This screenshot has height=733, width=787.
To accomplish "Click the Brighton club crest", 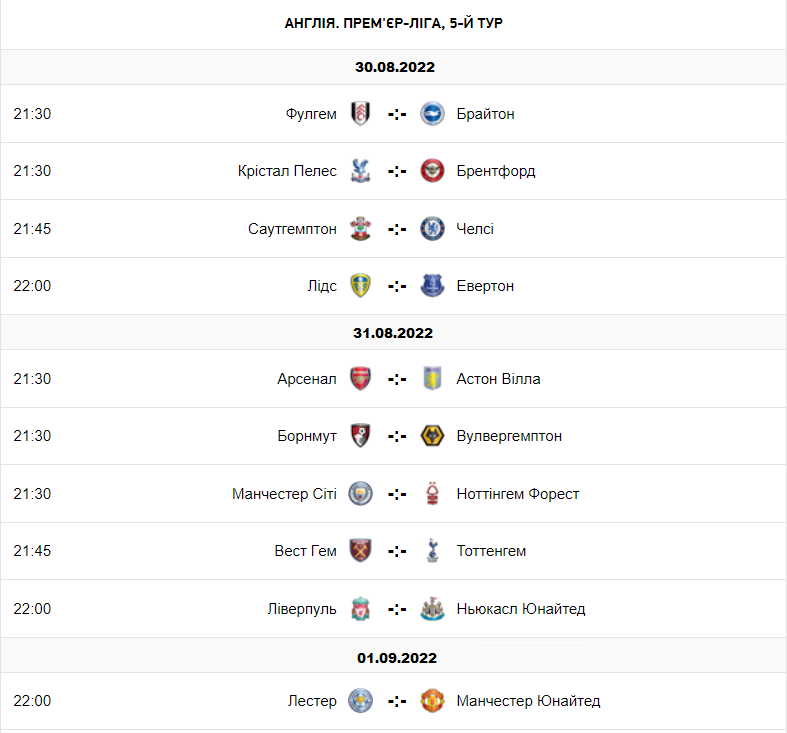I will point(432,114).
